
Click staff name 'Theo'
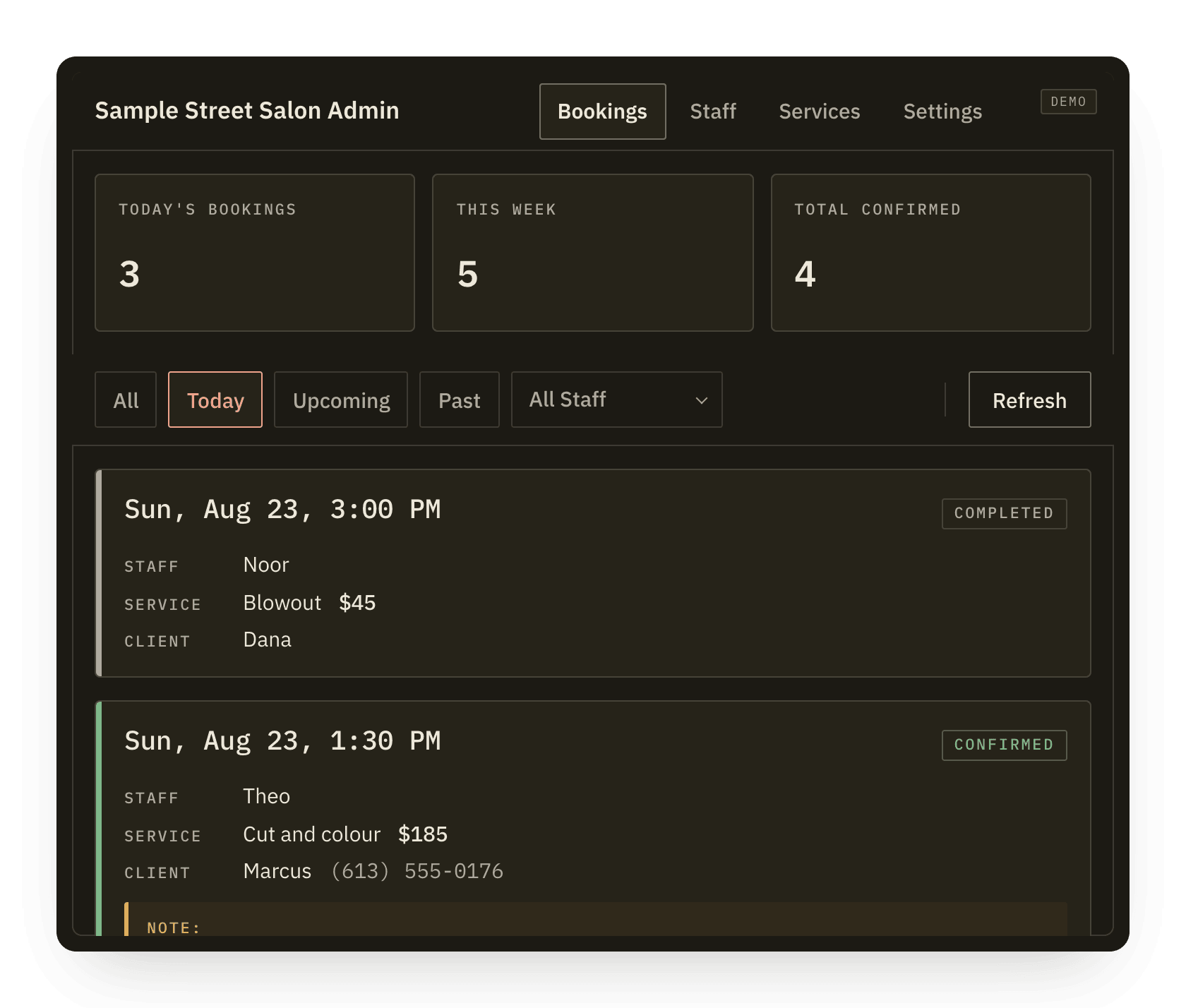[267, 796]
